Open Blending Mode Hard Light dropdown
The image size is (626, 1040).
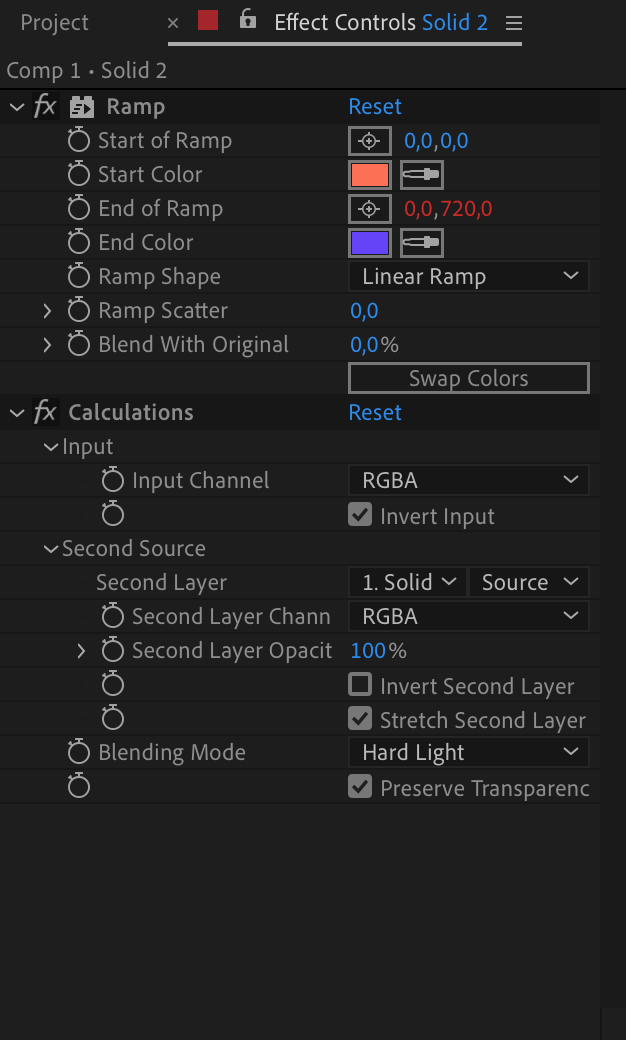(x=469, y=753)
